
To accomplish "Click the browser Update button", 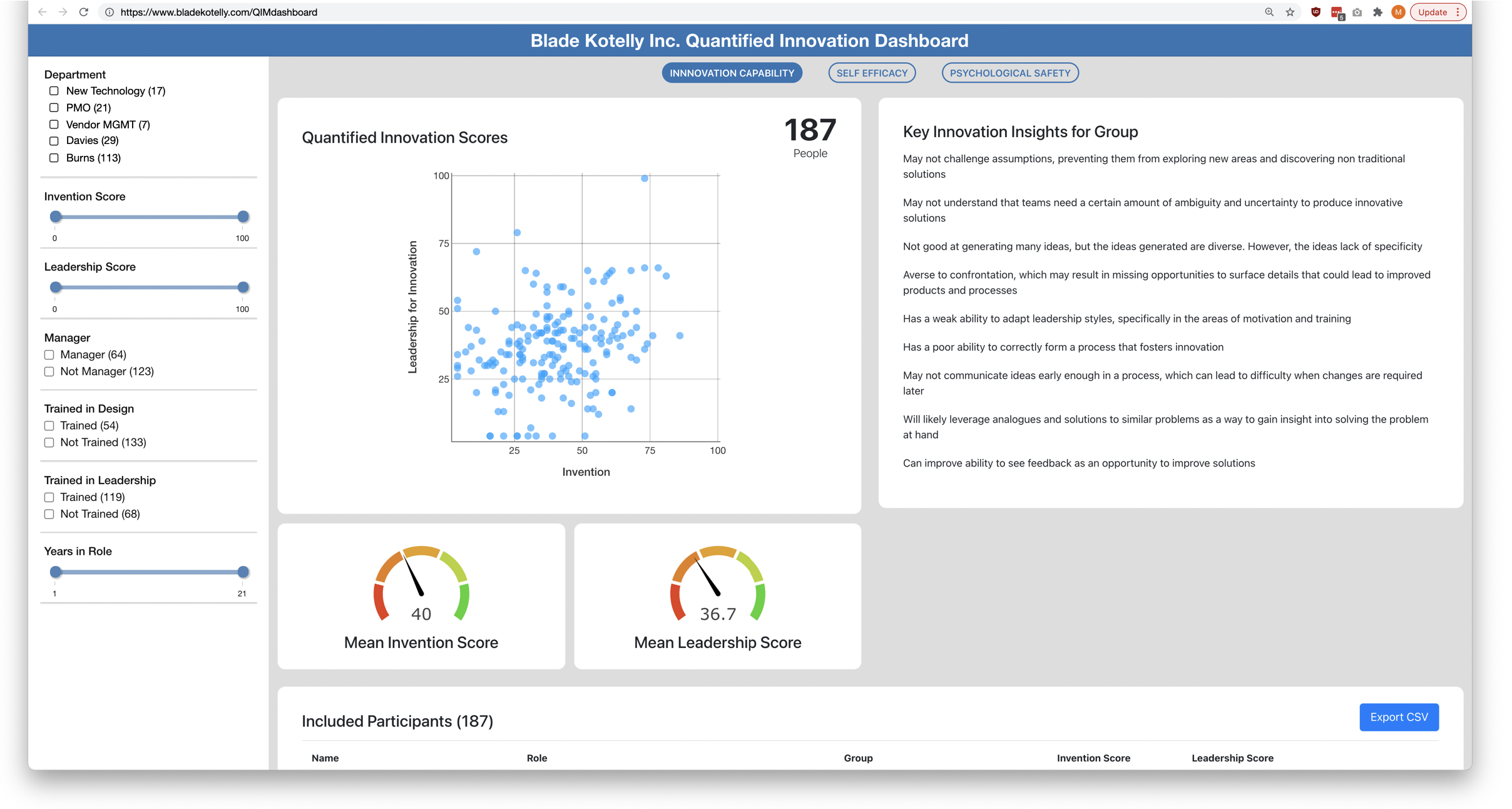I will [x=1432, y=12].
